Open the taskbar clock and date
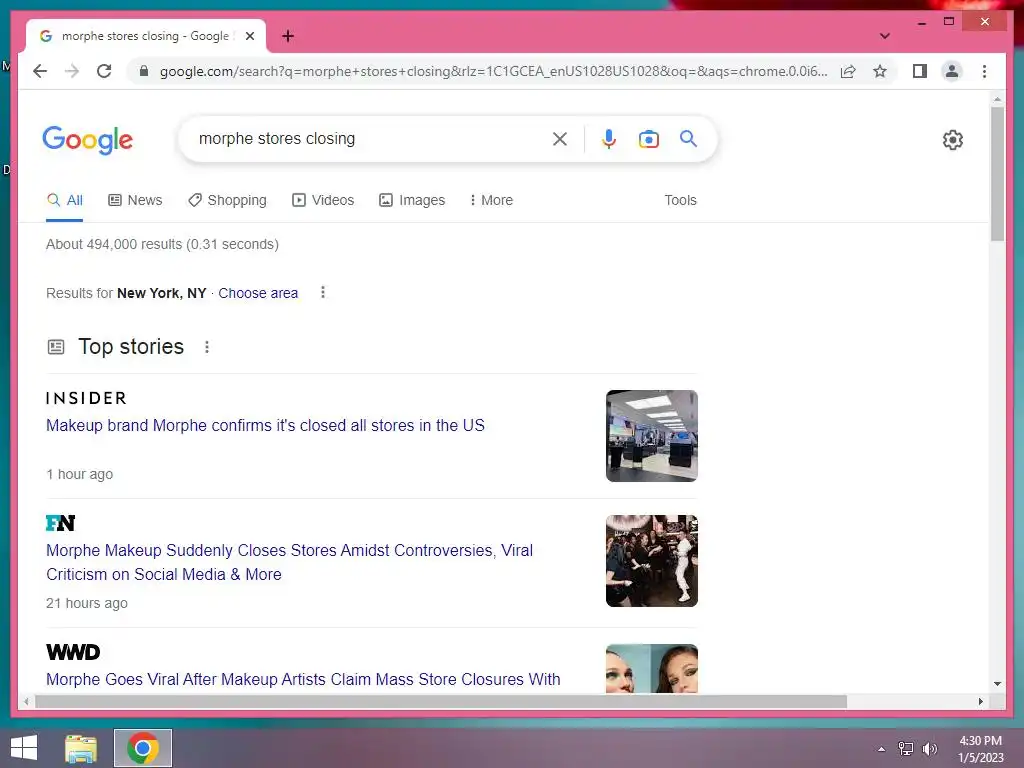 click(x=980, y=749)
